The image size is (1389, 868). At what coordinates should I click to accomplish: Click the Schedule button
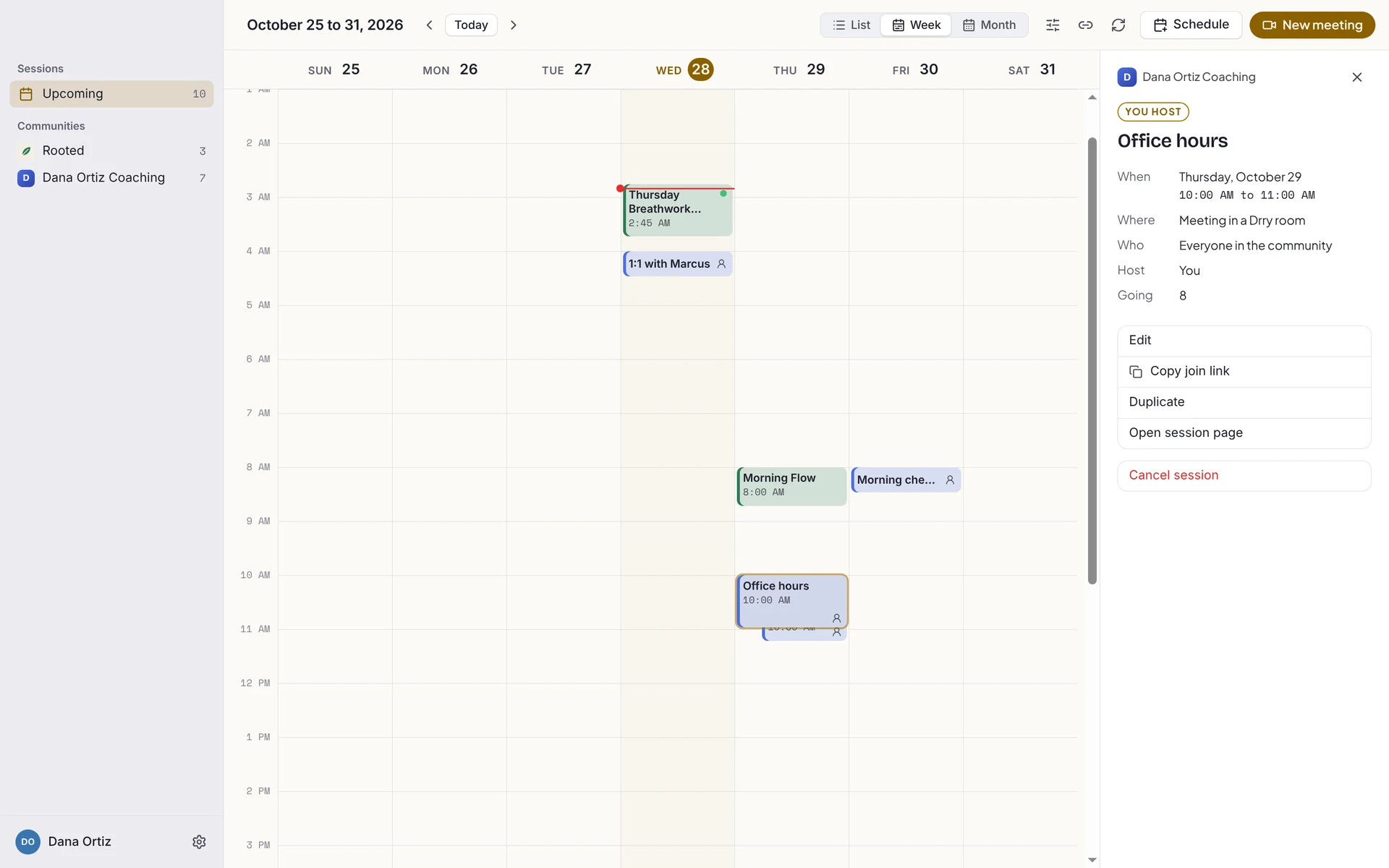[1191, 25]
